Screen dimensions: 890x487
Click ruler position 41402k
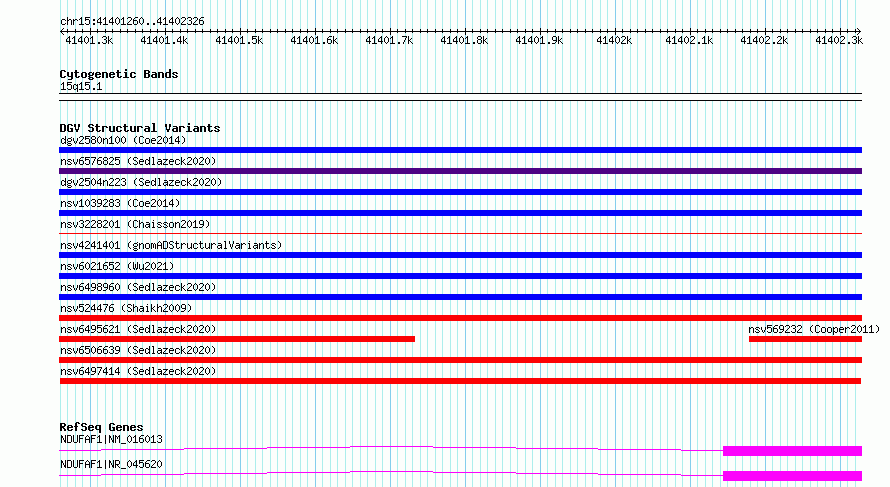(614, 40)
